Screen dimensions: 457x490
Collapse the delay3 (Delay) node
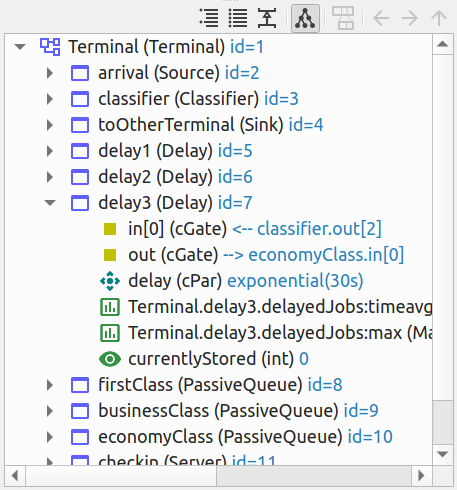[x=50, y=203]
